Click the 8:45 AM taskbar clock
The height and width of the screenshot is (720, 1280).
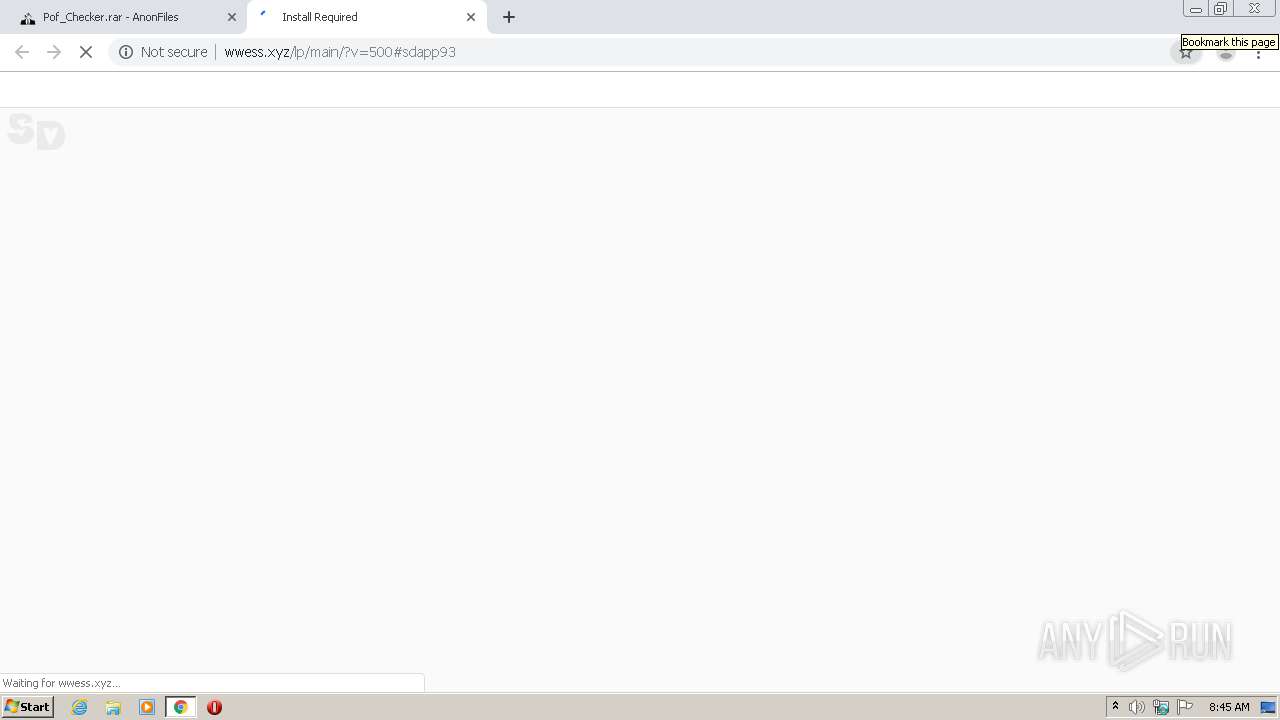tap(1229, 707)
